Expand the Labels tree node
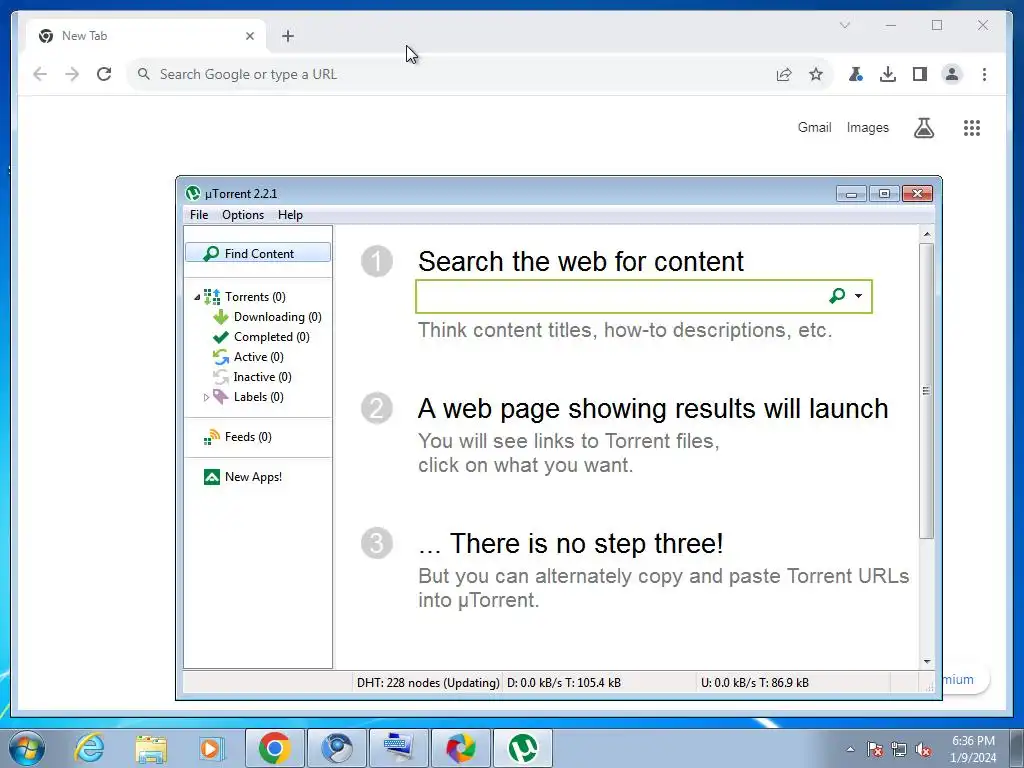The height and width of the screenshot is (768, 1024). [x=206, y=397]
